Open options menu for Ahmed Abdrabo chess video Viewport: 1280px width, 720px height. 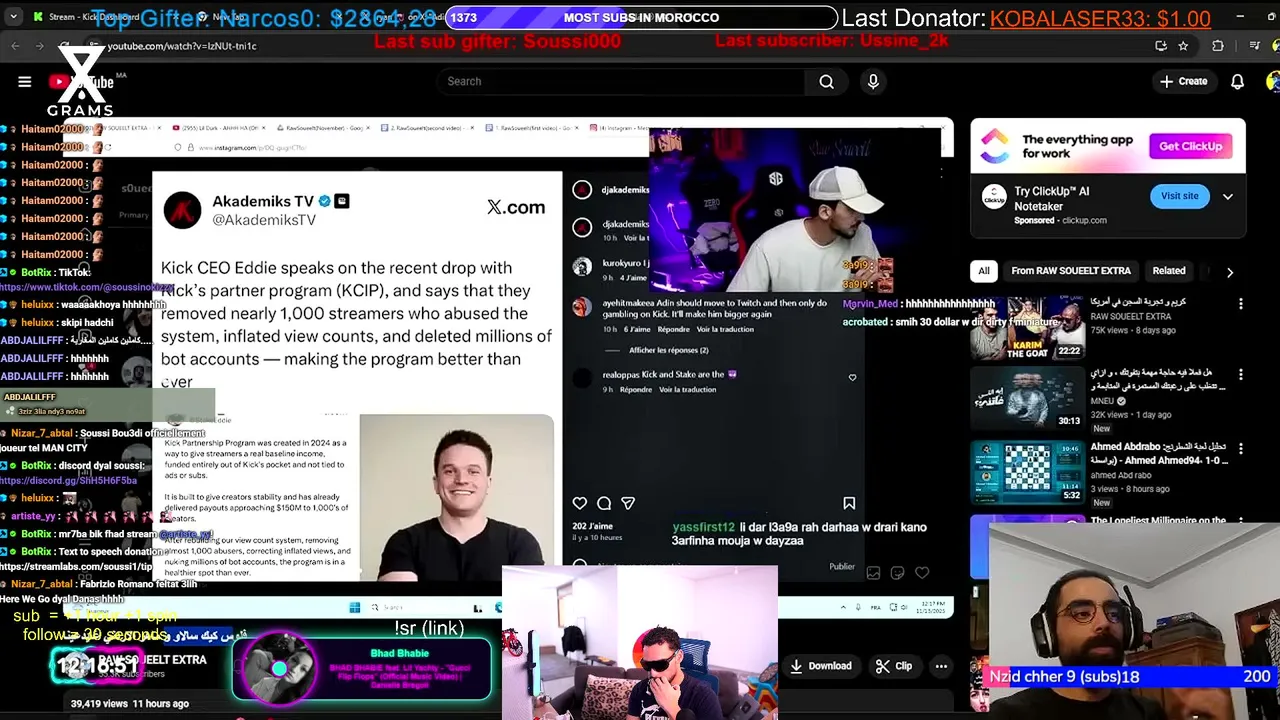[1241, 447]
